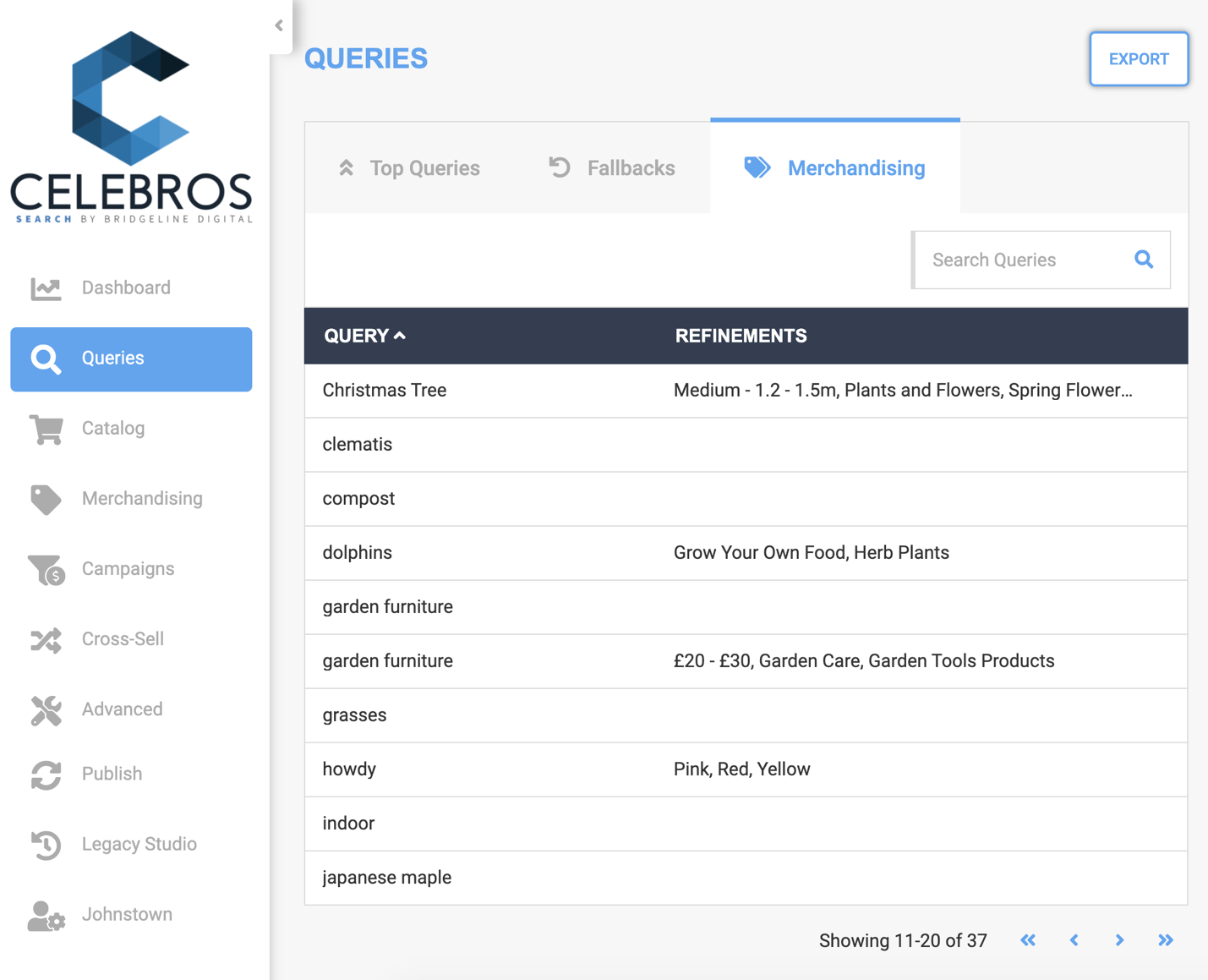
Task: Click the Cross-Sell shuffle icon
Action: click(x=46, y=640)
